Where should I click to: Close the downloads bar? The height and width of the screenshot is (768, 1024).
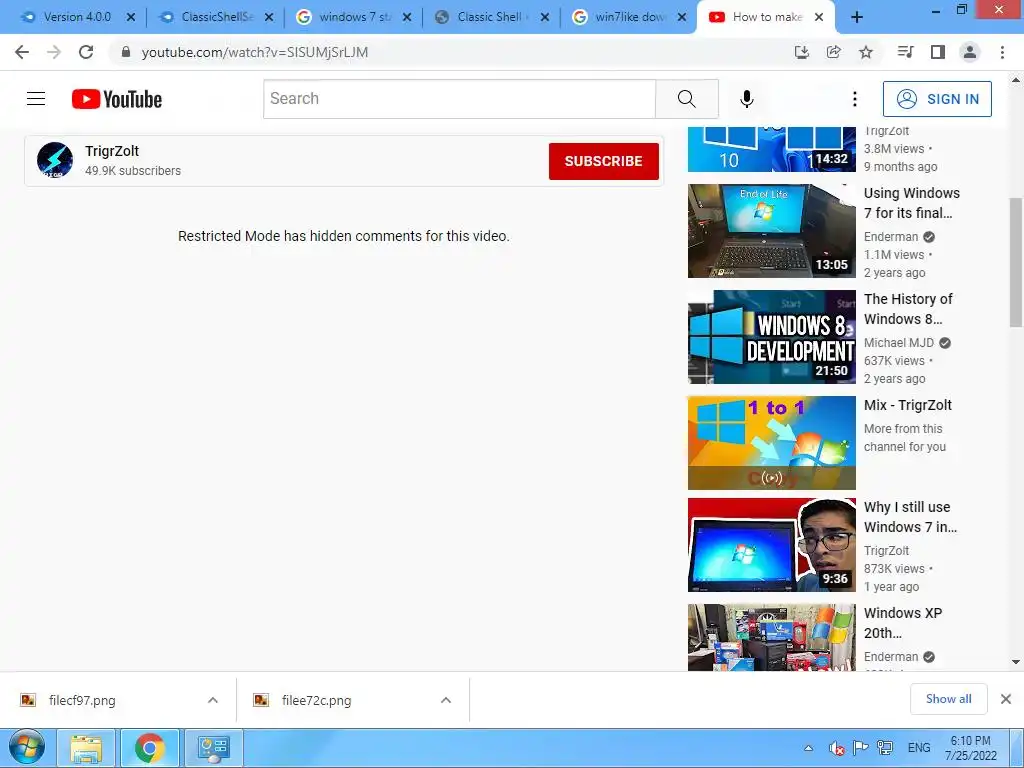coord(1006,699)
